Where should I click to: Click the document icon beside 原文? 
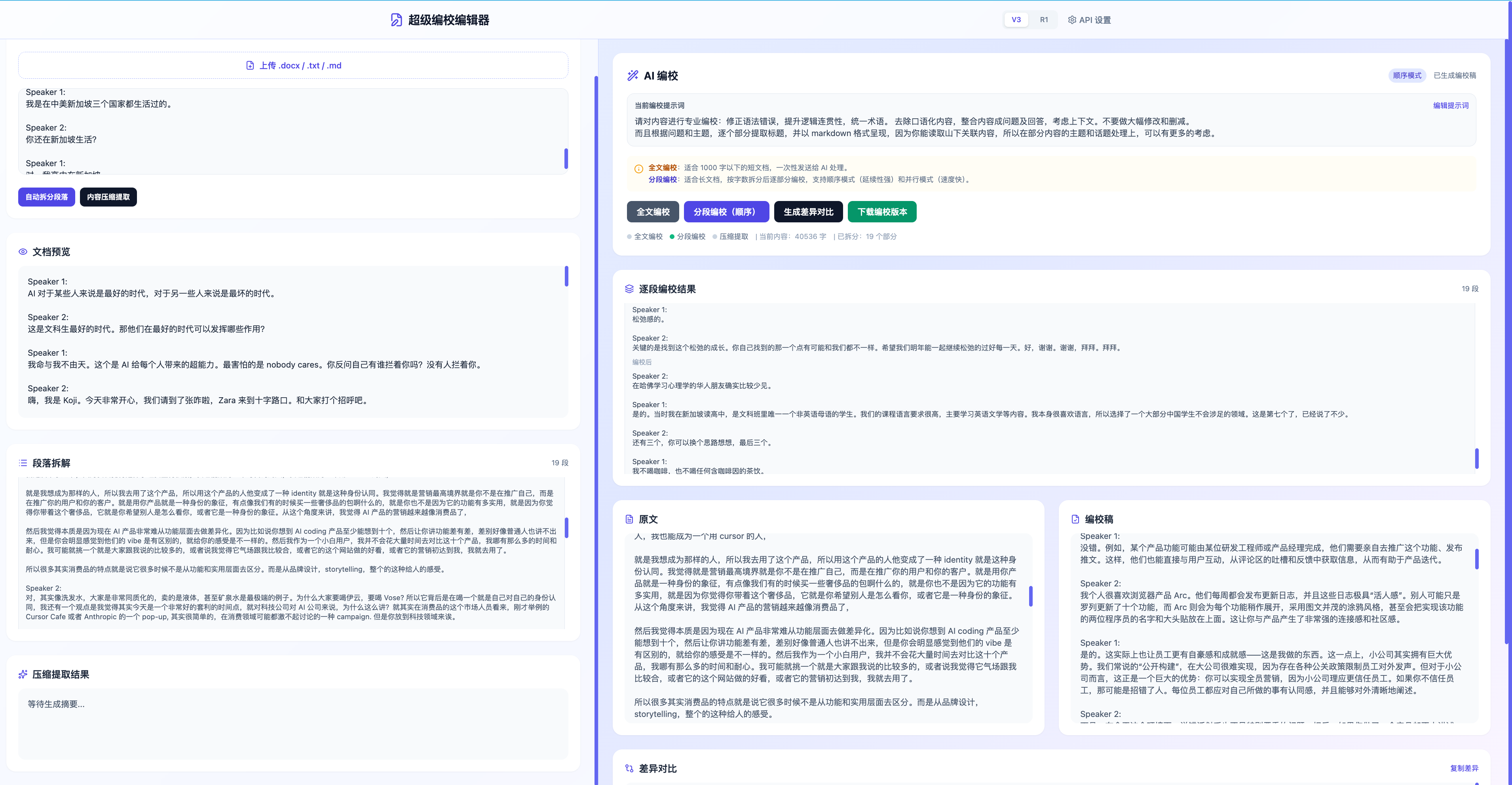pos(629,519)
